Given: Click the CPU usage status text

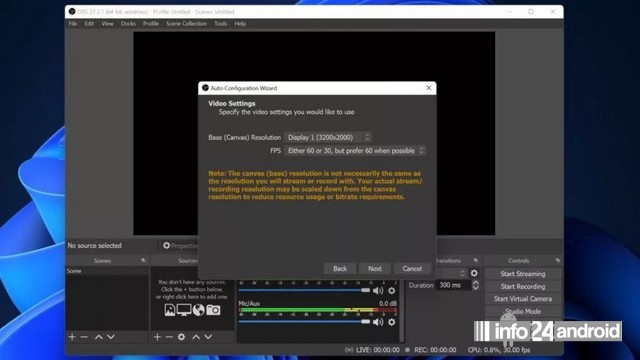Looking at the screenshot, I should click(x=499, y=350).
